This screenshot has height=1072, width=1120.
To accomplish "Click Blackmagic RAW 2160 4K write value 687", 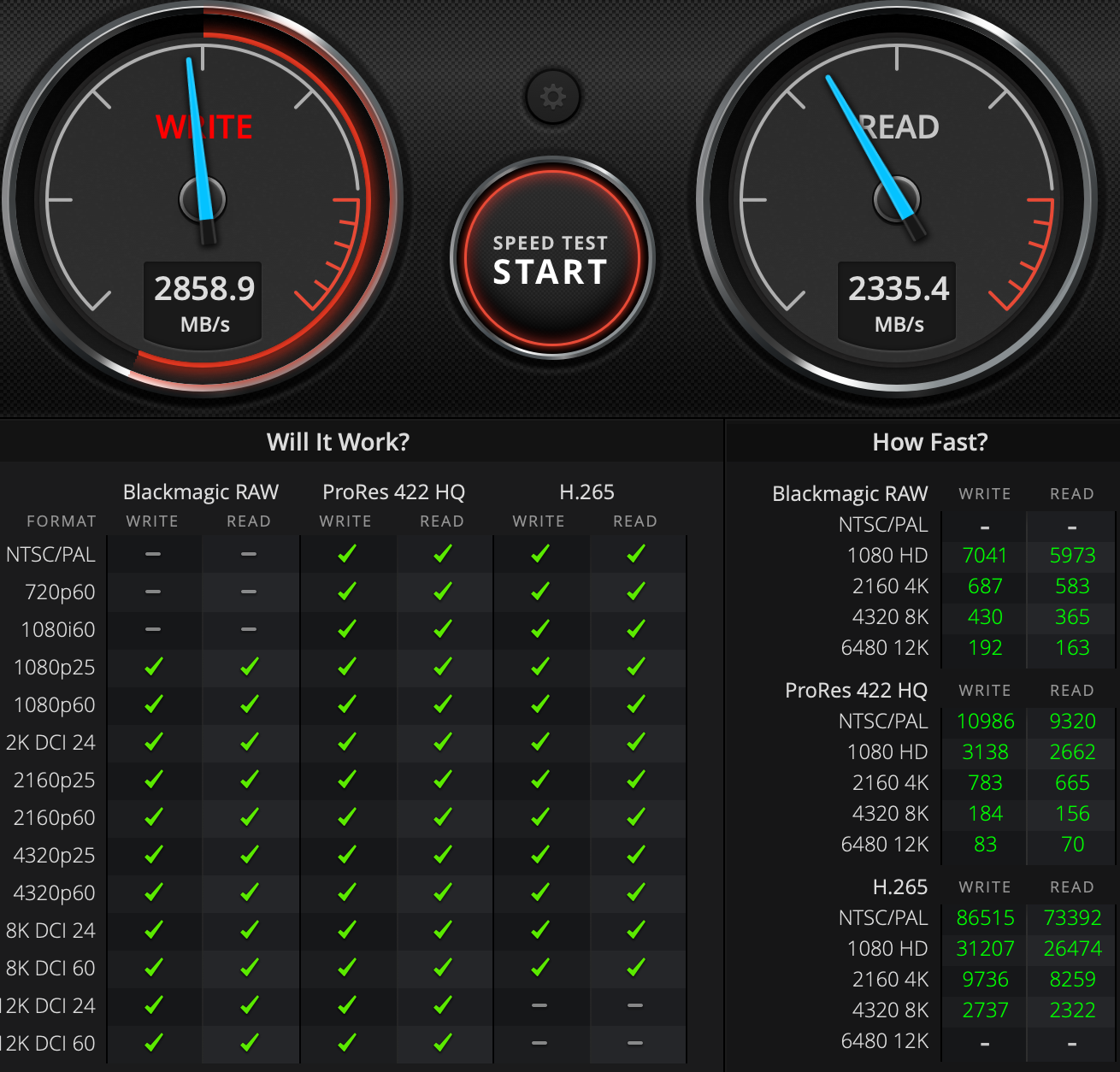I will 985,586.
